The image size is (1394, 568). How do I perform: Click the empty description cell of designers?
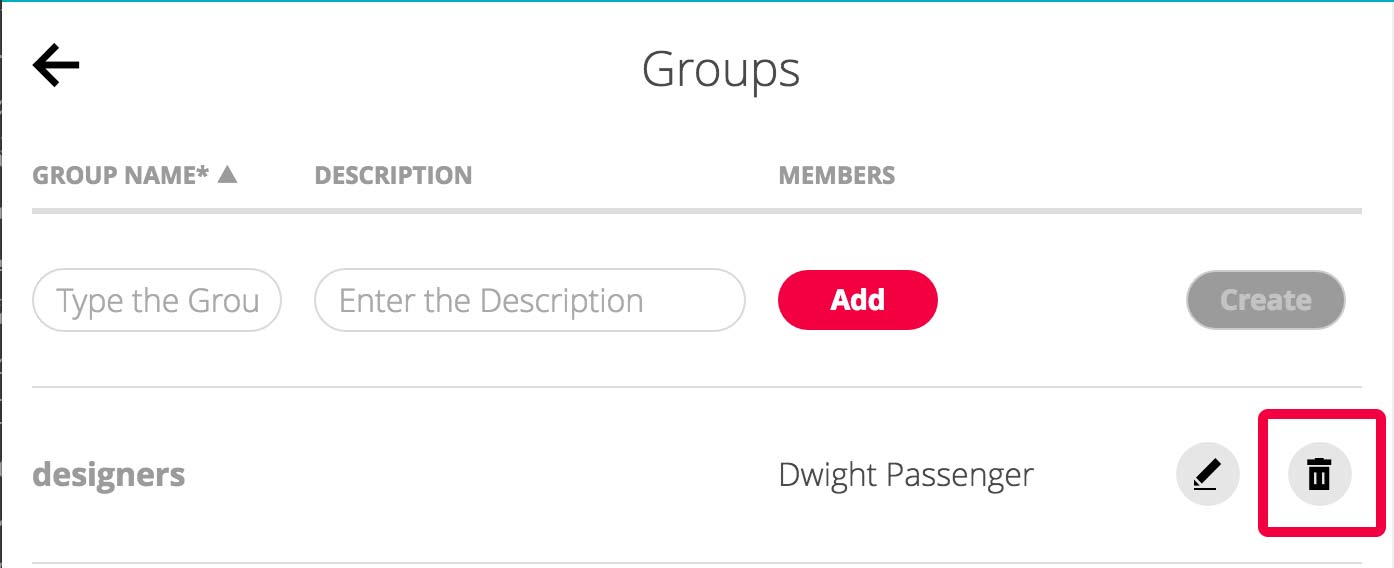point(530,474)
